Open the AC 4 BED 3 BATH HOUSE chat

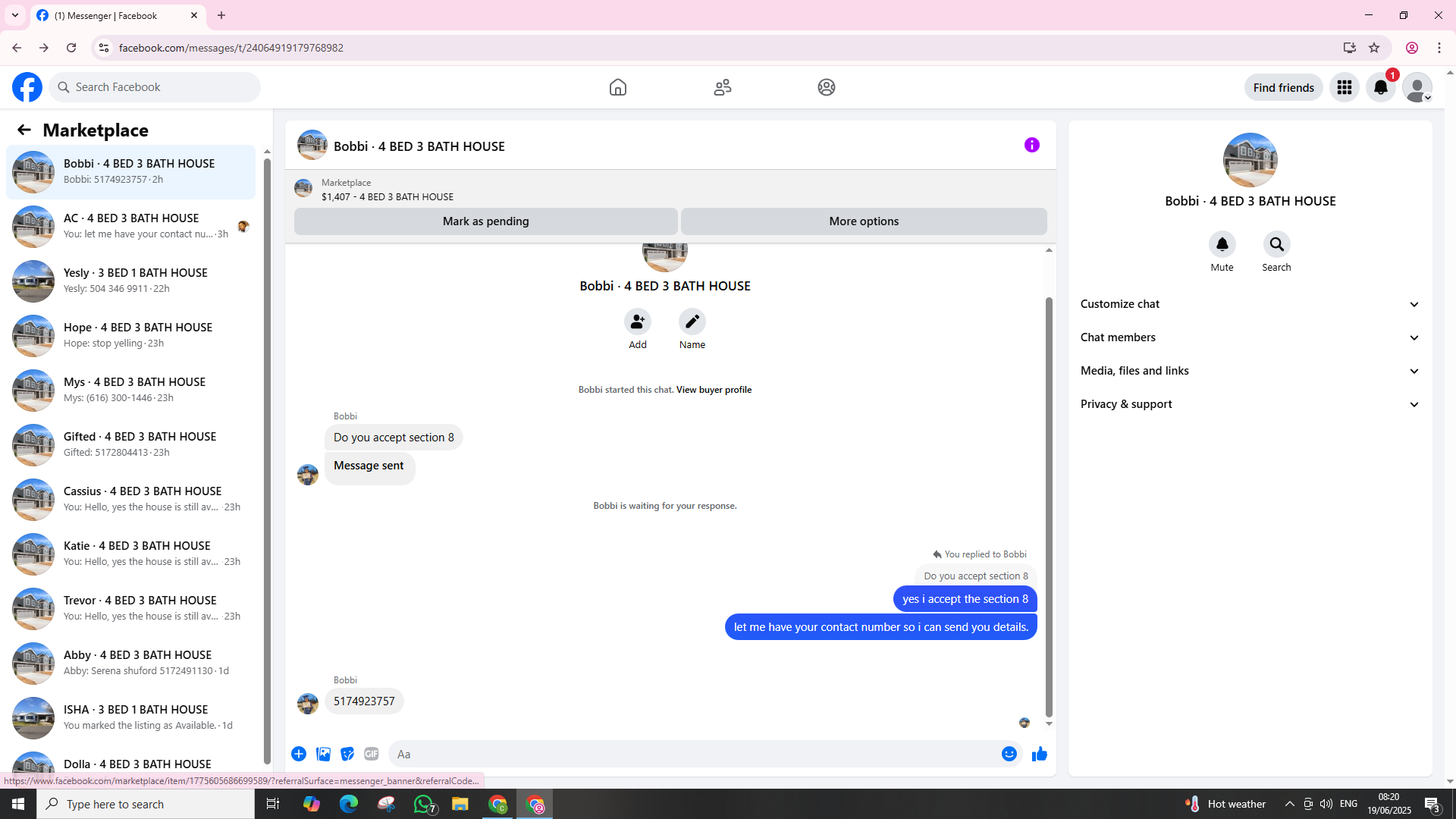click(x=130, y=226)
